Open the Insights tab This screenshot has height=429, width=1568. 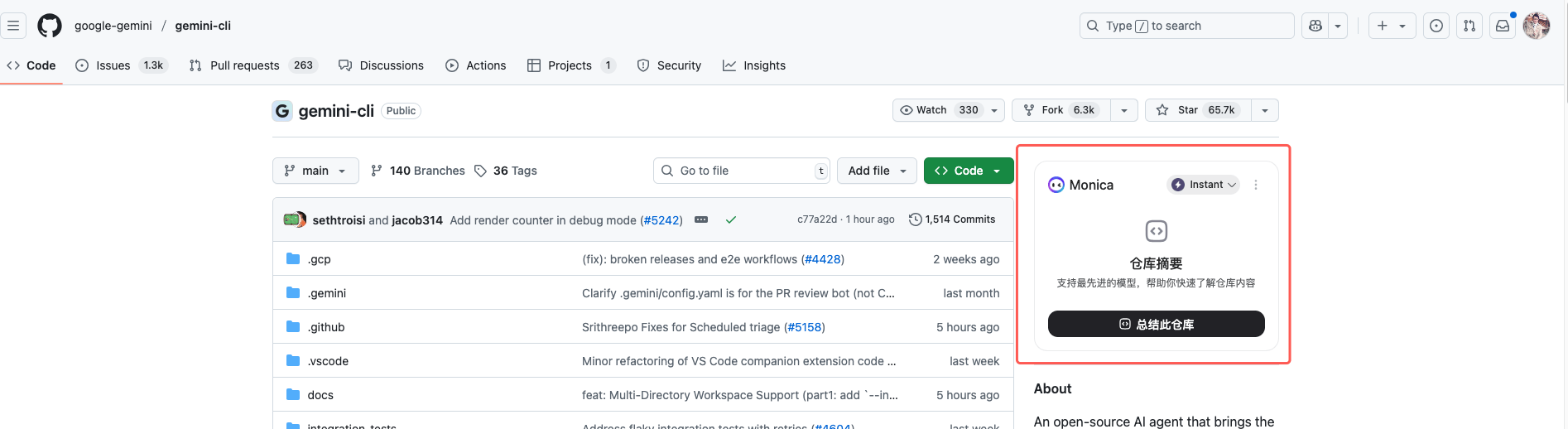point(754,65)
